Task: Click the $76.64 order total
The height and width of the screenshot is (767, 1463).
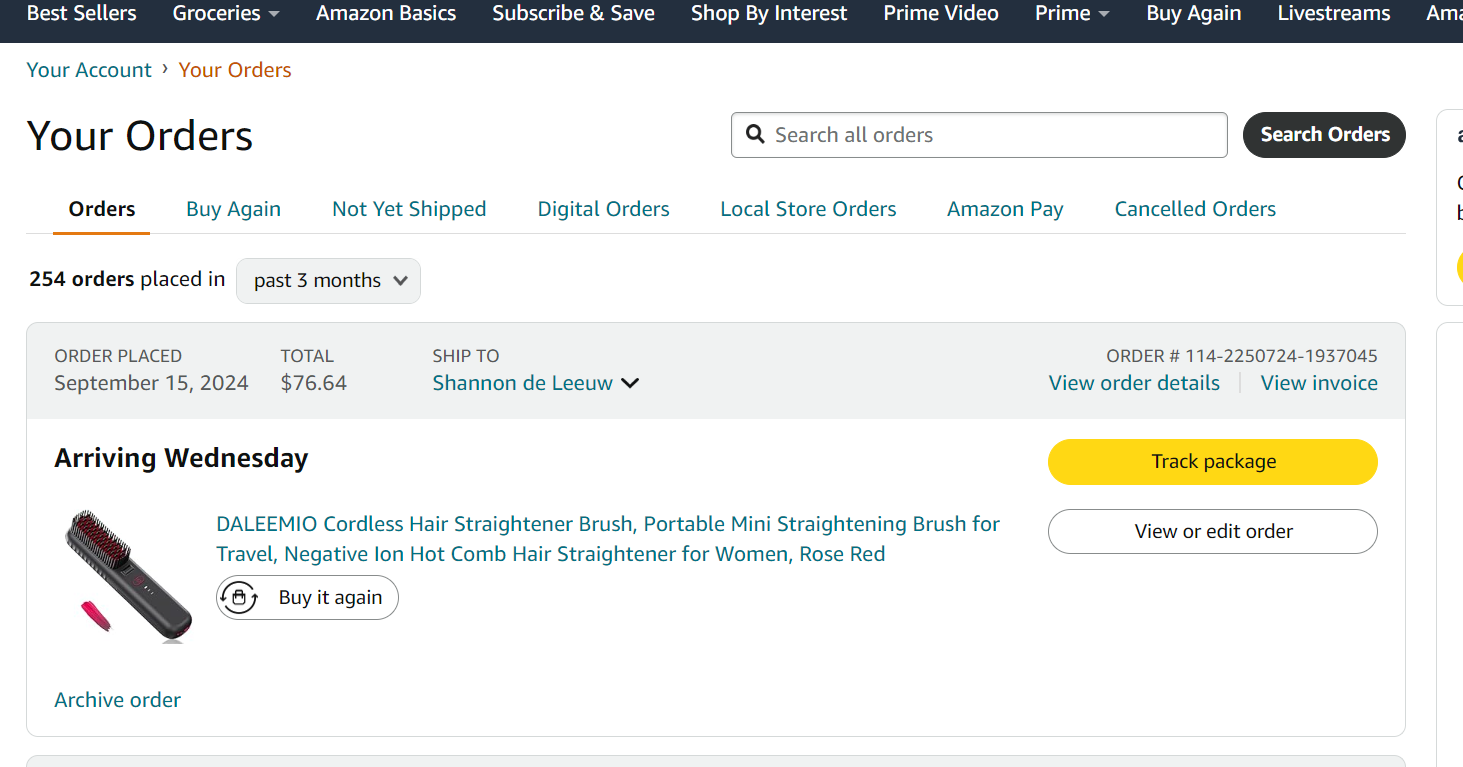Action: (x=314, y=383)
